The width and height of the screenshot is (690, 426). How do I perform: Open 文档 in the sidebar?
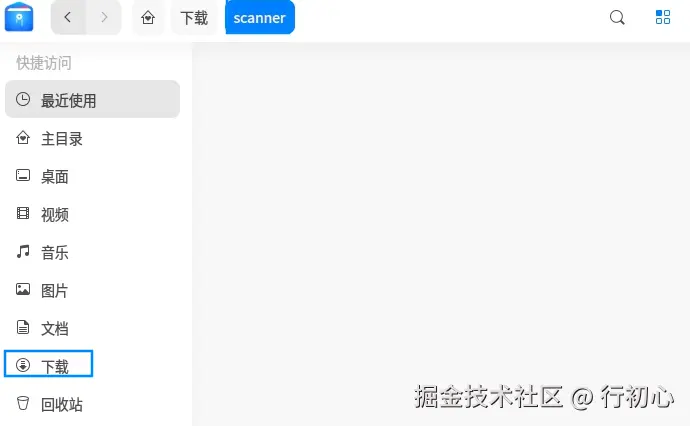92,328
